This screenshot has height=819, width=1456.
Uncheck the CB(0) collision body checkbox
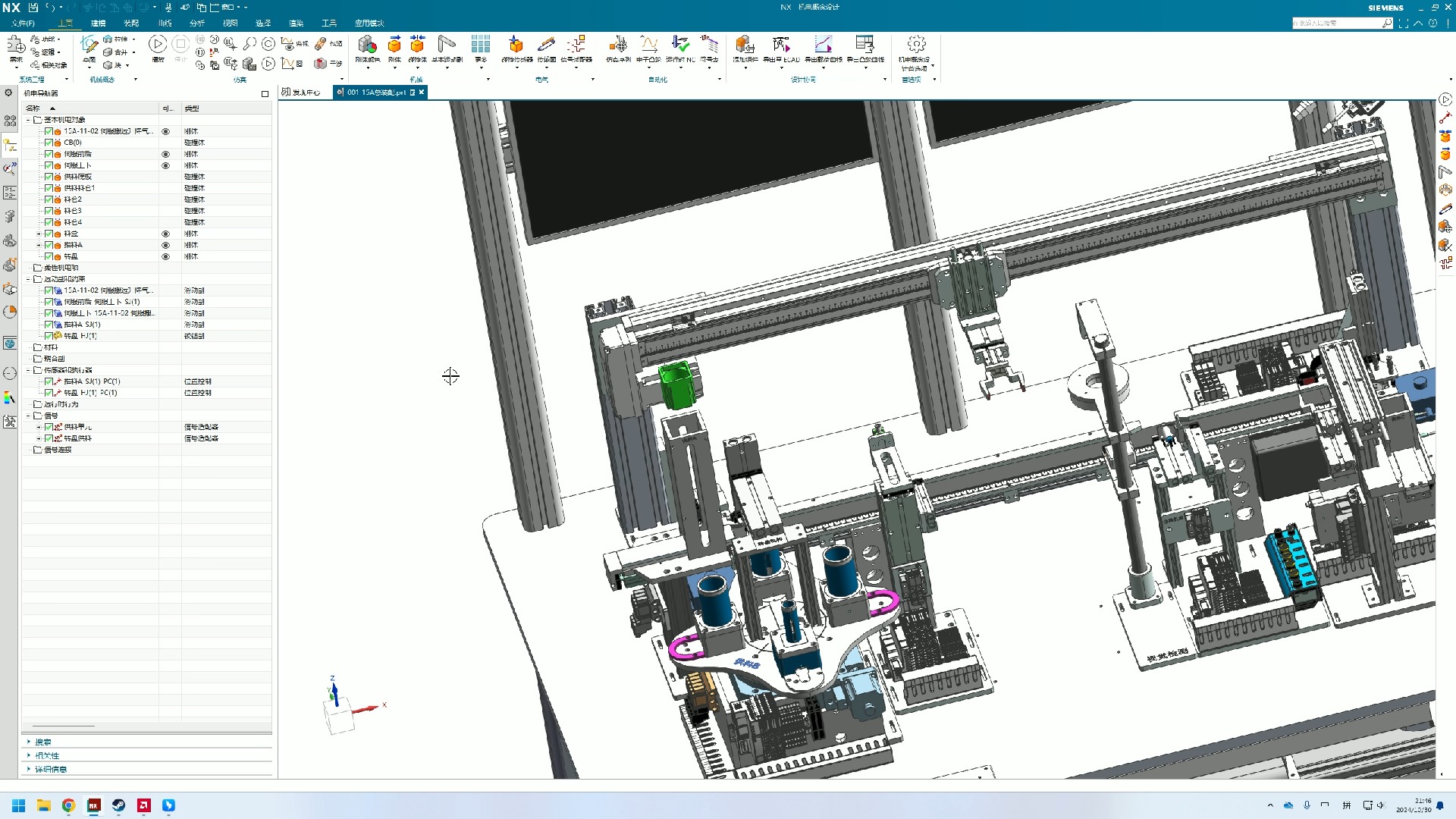point(49,143)
